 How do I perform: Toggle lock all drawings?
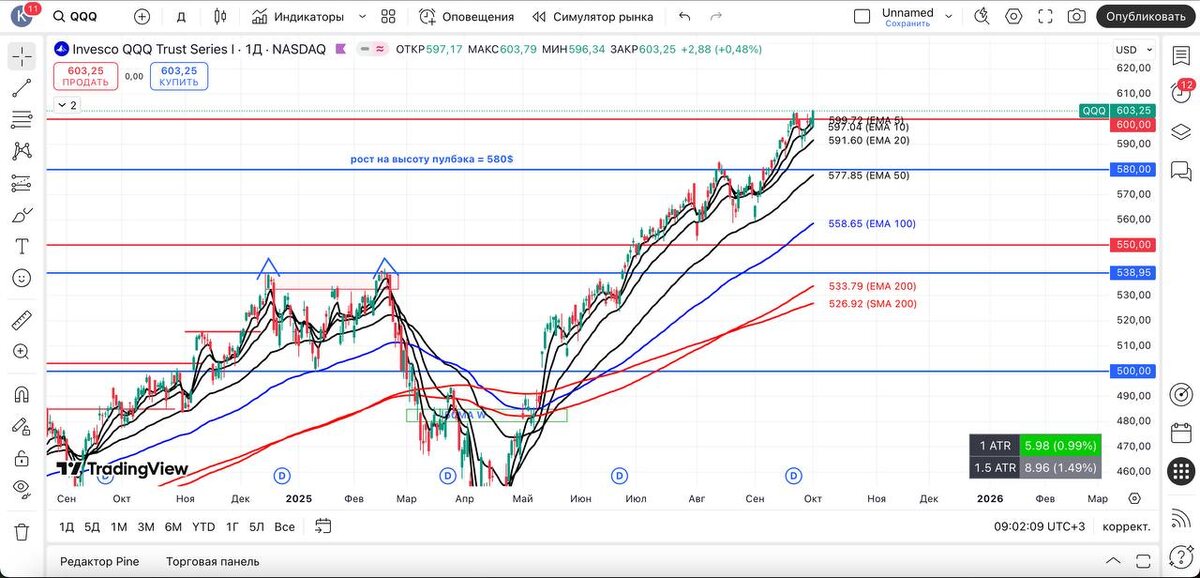[x=21, y=458]
